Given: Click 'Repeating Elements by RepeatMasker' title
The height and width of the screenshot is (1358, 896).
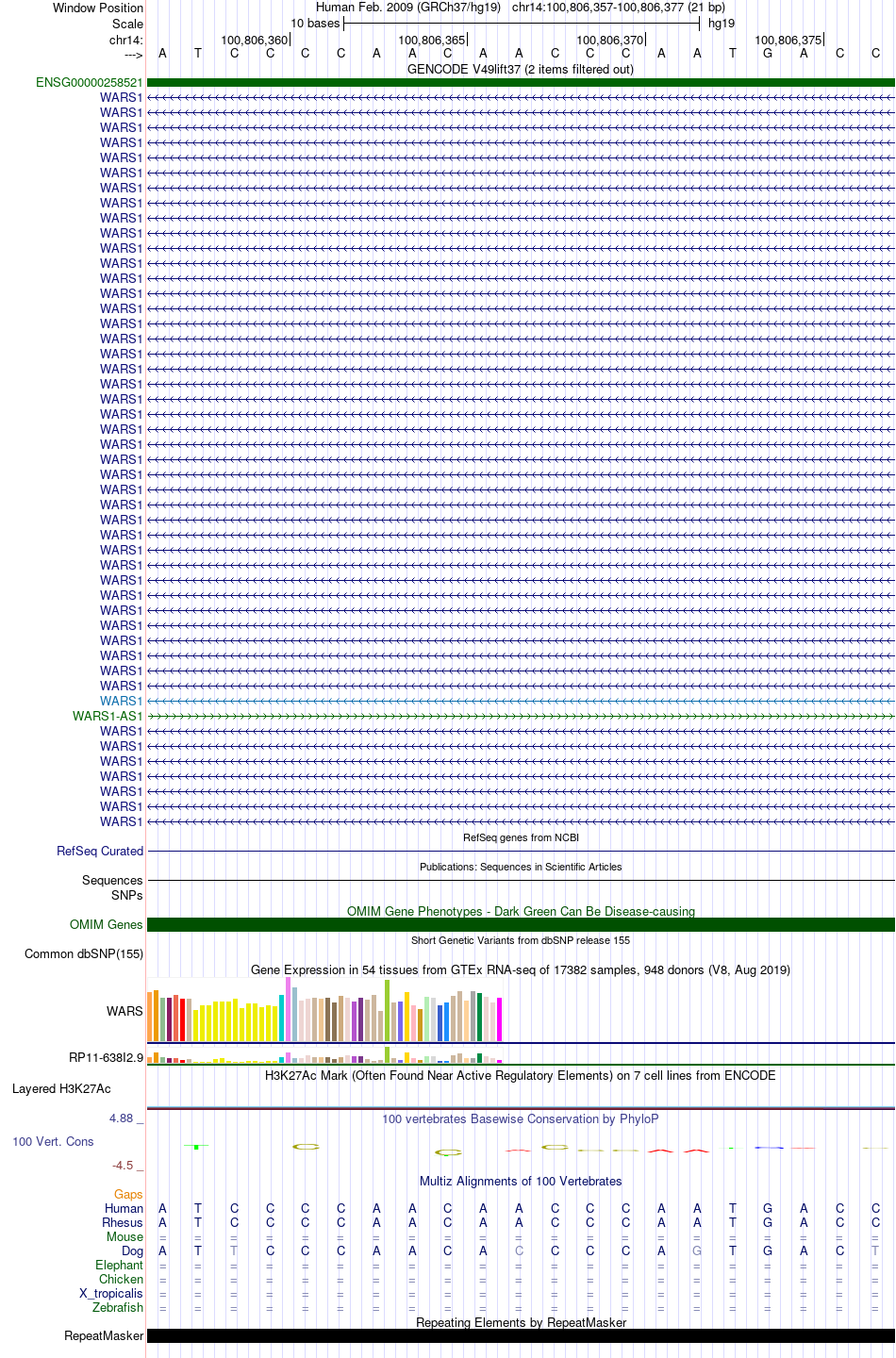Looking at the screenshot, I should click(x=521, y=1322).
